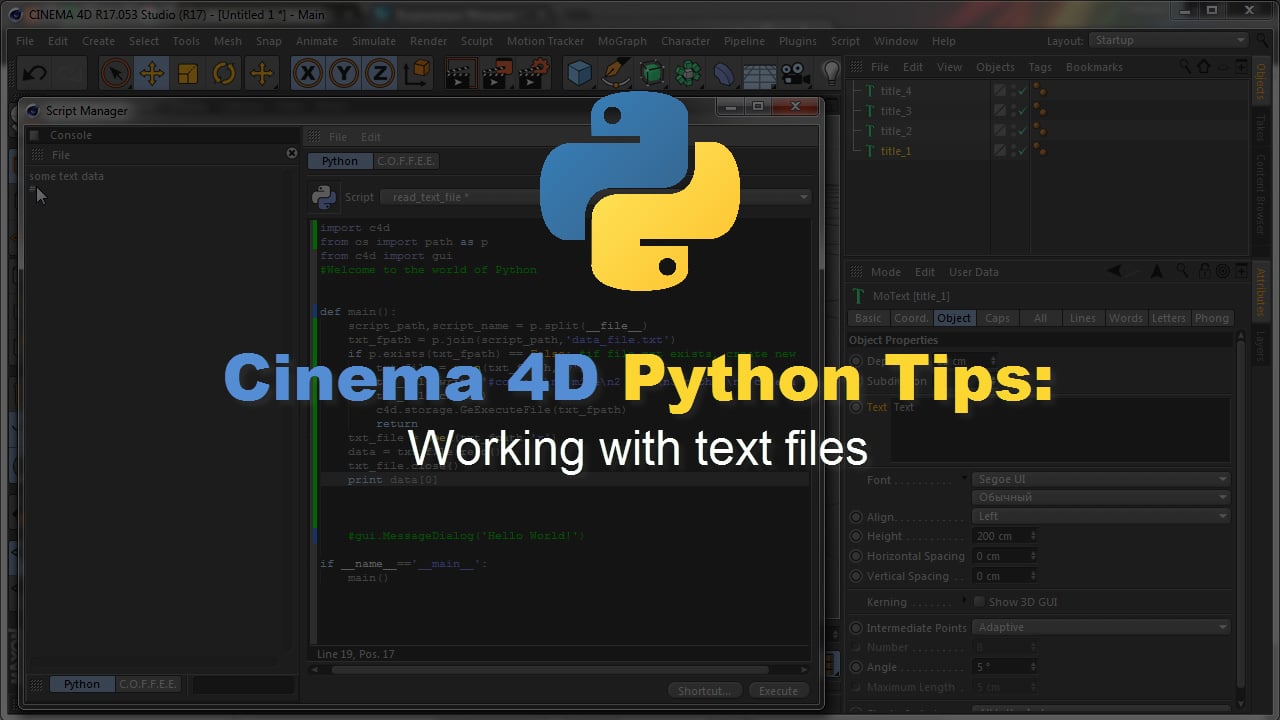
Task: Click Attribute Manager lock icon
Action: (x=1203, y=271)
